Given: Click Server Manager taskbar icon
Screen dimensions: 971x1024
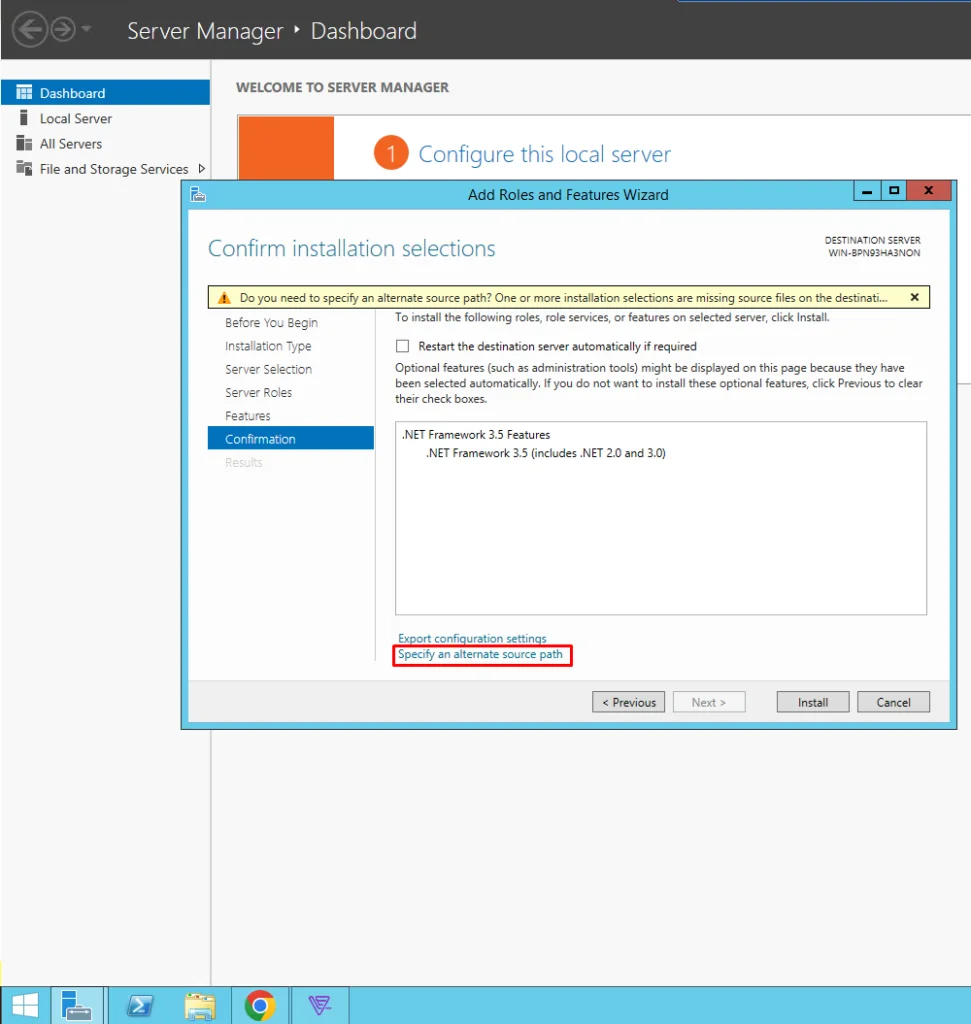Looking at the screenshot, I should point(77,1005).
